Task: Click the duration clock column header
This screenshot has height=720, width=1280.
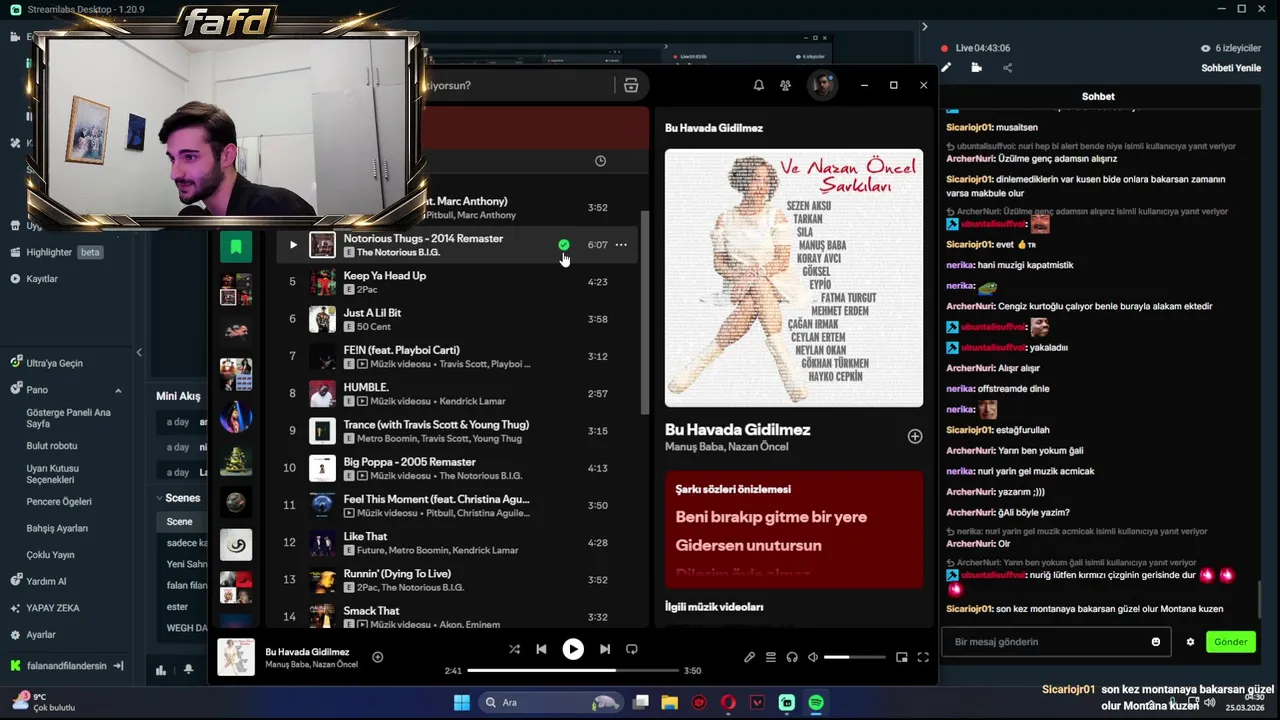Action: pos(600,161)
